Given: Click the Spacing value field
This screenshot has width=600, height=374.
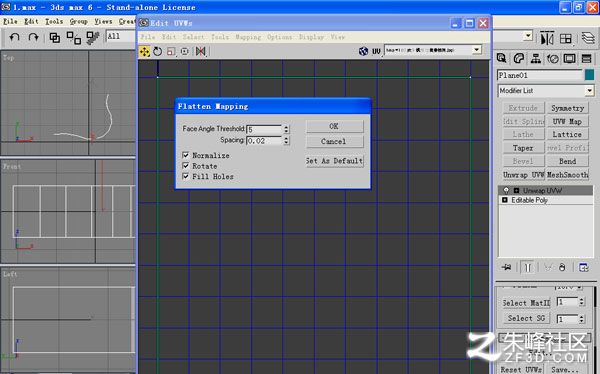Looking at the screenshot, I should coord(264,140).
